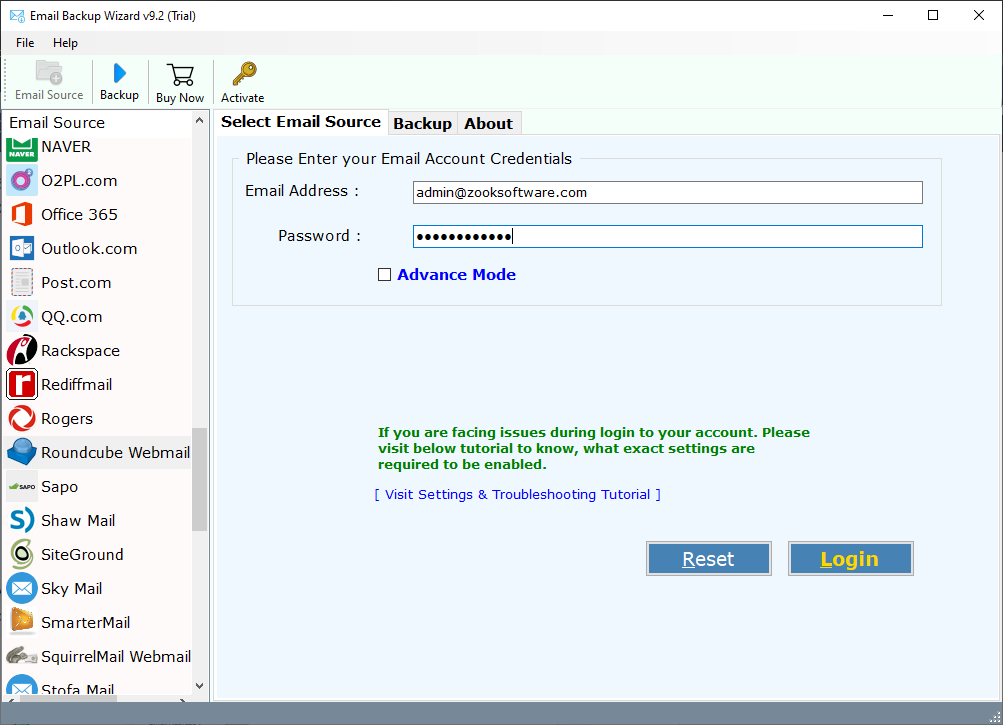Pick the Sky Mail envelope icon

22,588
